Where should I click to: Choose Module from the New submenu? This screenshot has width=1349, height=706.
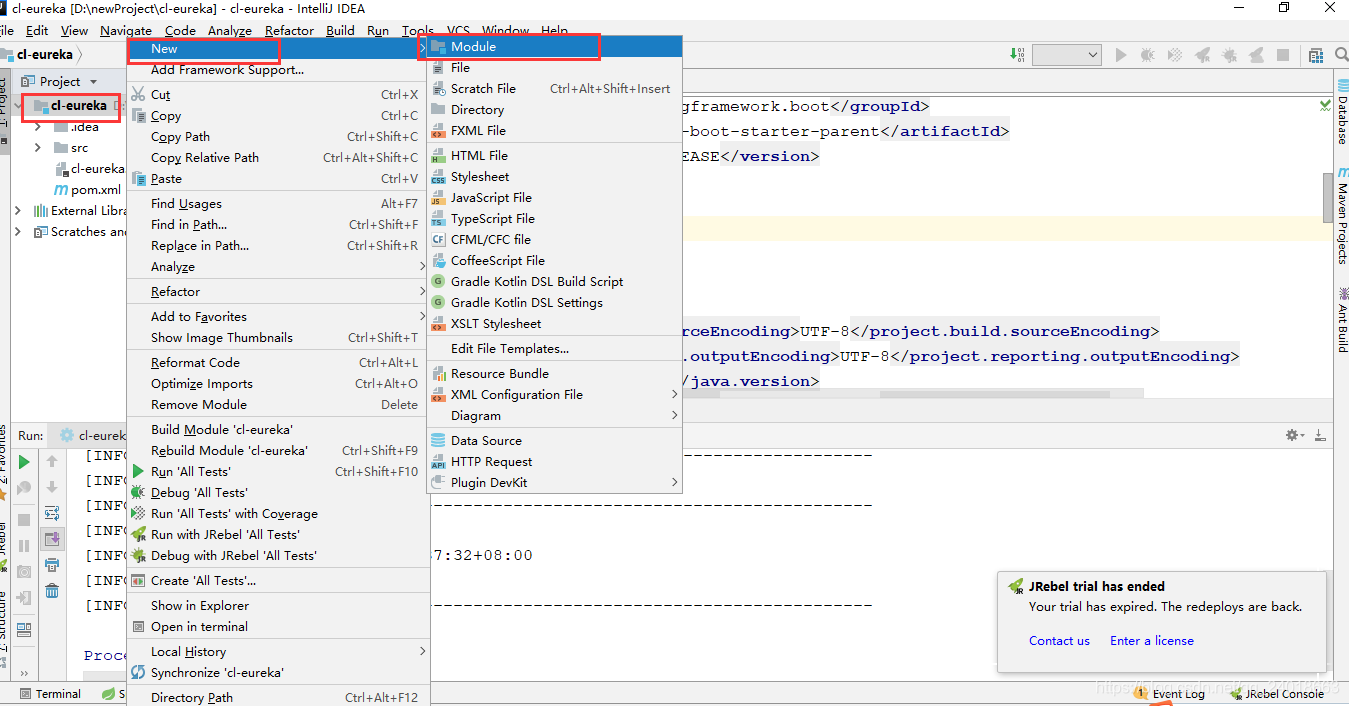[555, 46]
